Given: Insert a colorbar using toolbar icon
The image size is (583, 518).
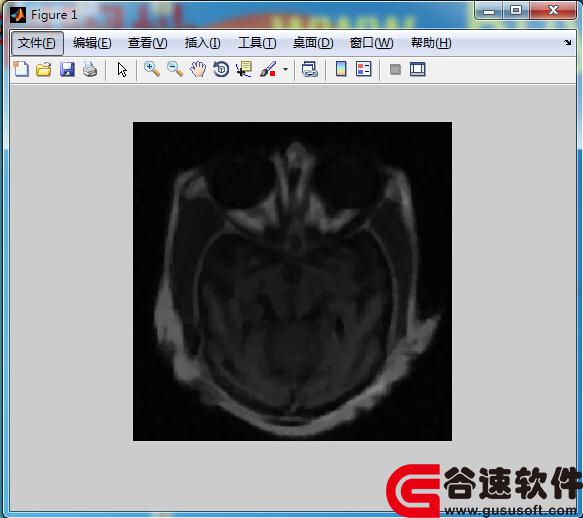Looking at the screenshot, I should point(341,69).
